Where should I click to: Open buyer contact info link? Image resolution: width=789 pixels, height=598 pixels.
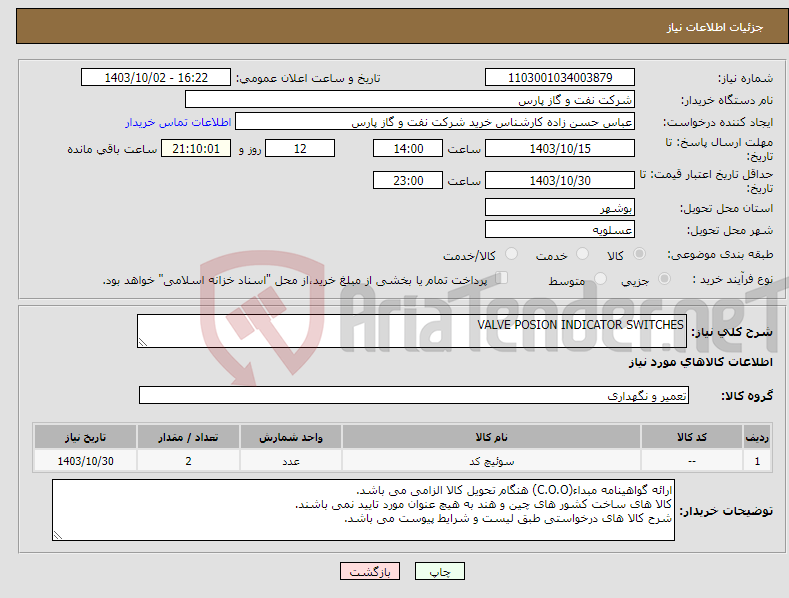pyautogui.click(x=178, y=122)
